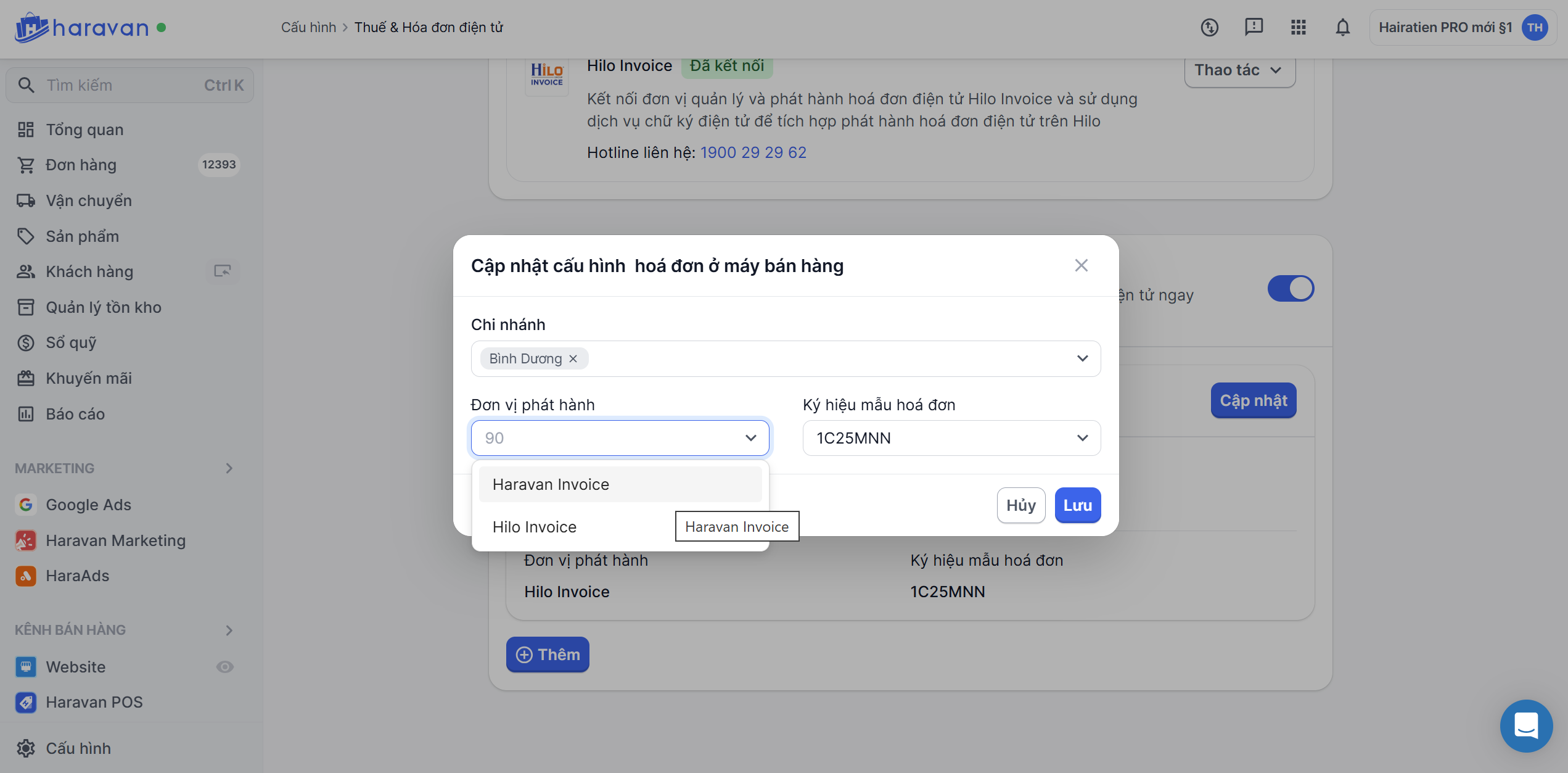1568x773 pixels.
Task: Toggle the Website visibility eye icon
Action: (x=224, y=667)
